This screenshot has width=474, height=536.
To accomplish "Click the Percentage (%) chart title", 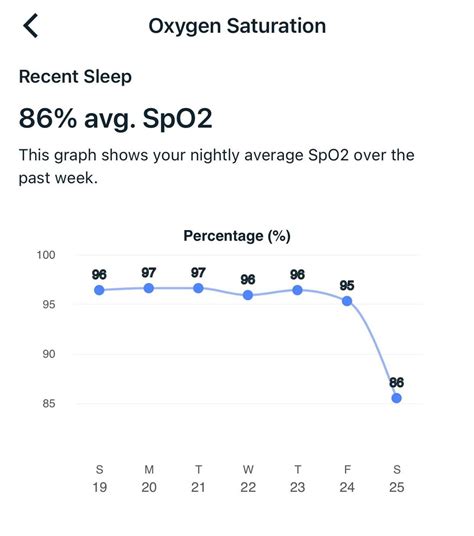I will (237, 236).
